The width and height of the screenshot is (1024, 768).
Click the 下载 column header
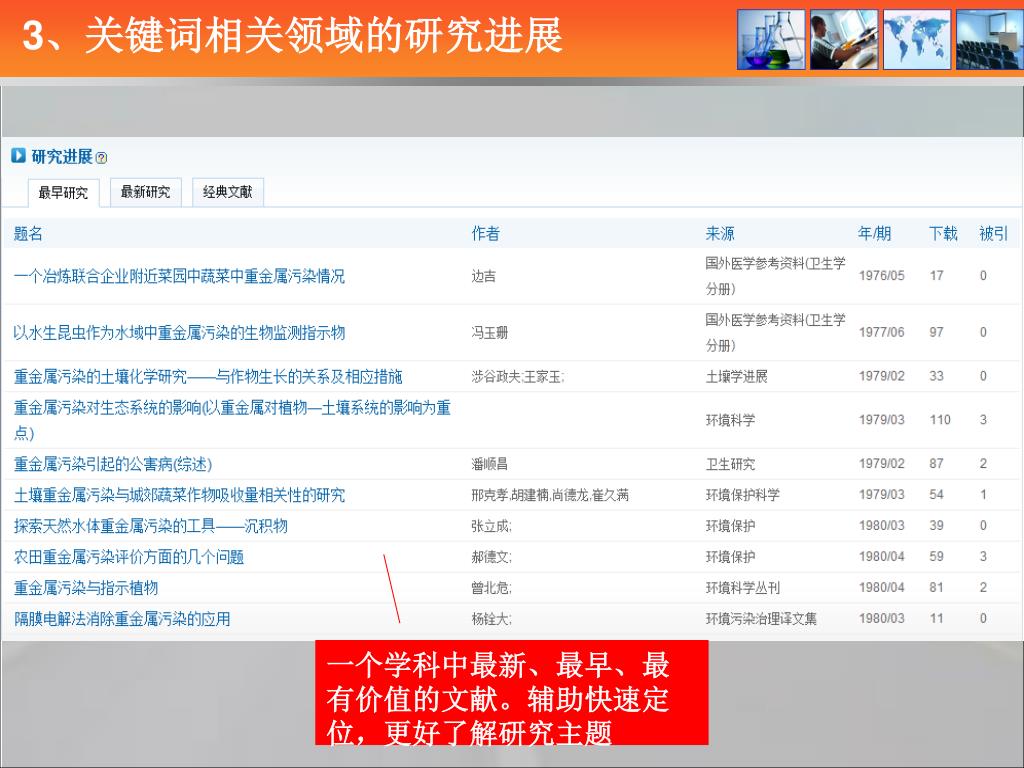942,234
